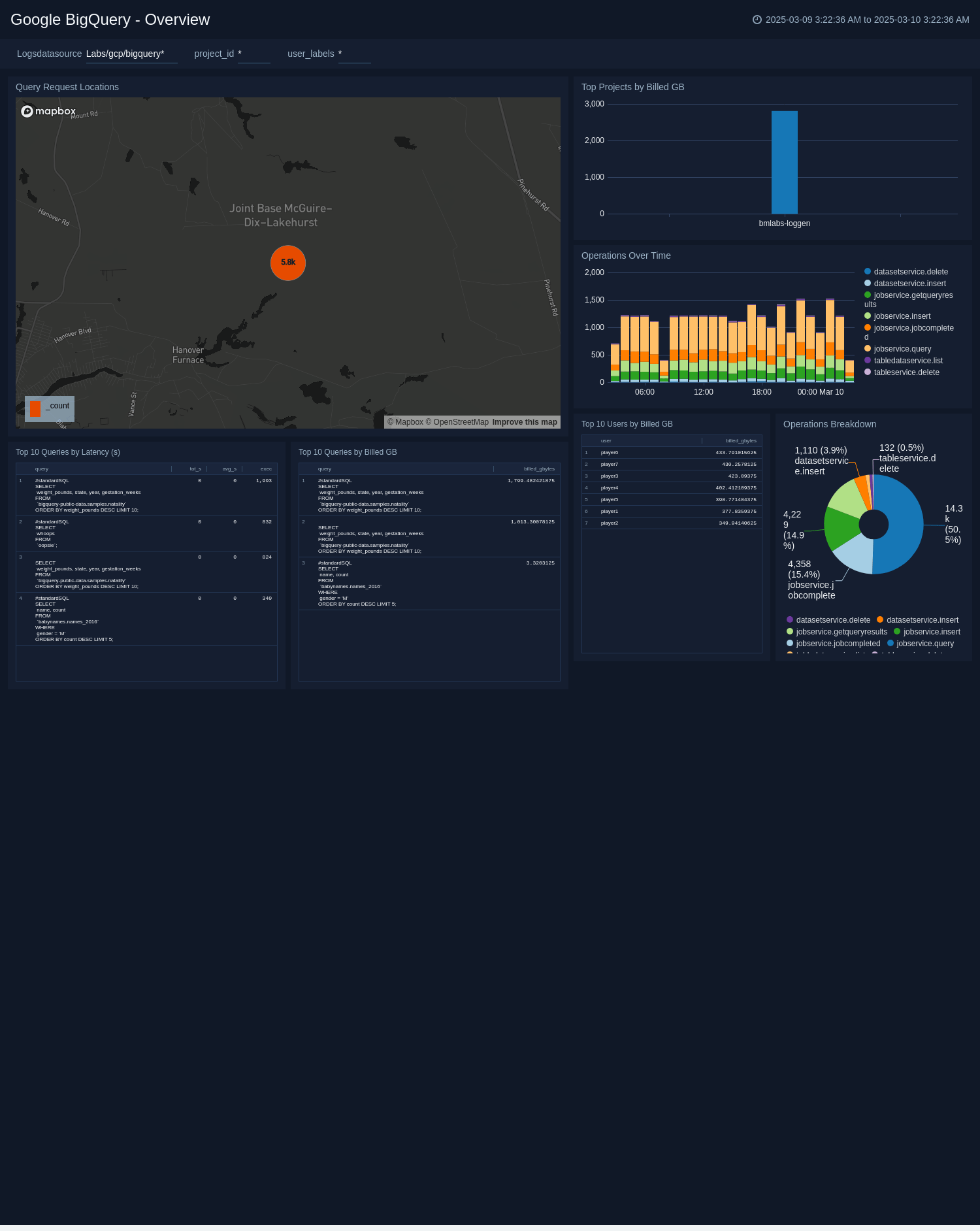Open the OpenStreetMap attribution link
This screenshot has height=1231, width=980.
[x=461, y=422]
